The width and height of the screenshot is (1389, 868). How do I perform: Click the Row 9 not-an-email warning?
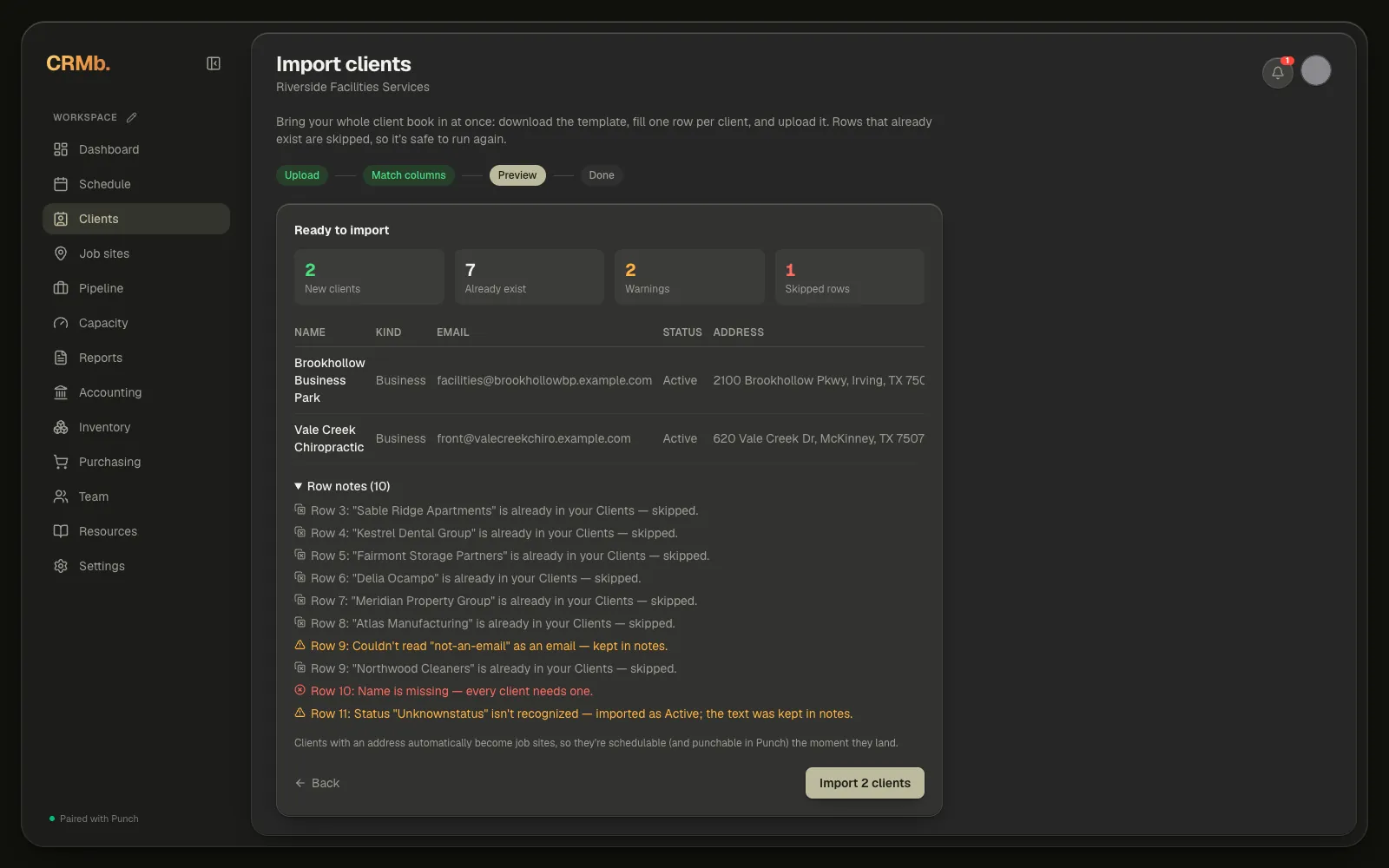tap(481, 646)
